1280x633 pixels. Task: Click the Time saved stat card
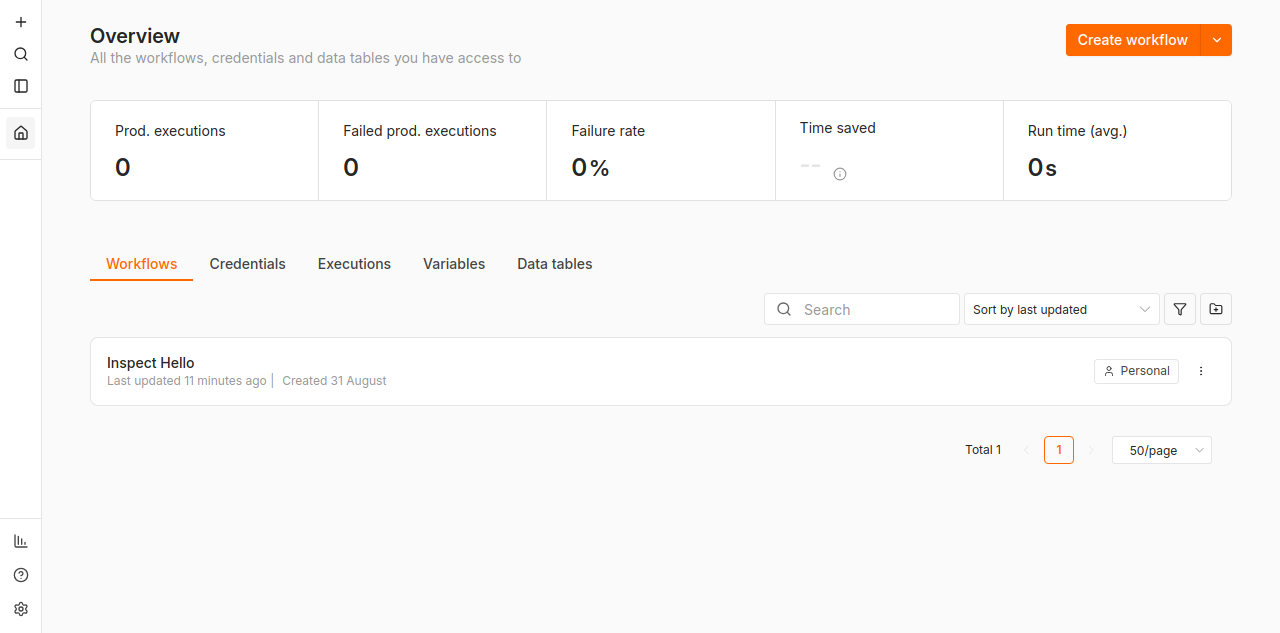pos(889,150)
